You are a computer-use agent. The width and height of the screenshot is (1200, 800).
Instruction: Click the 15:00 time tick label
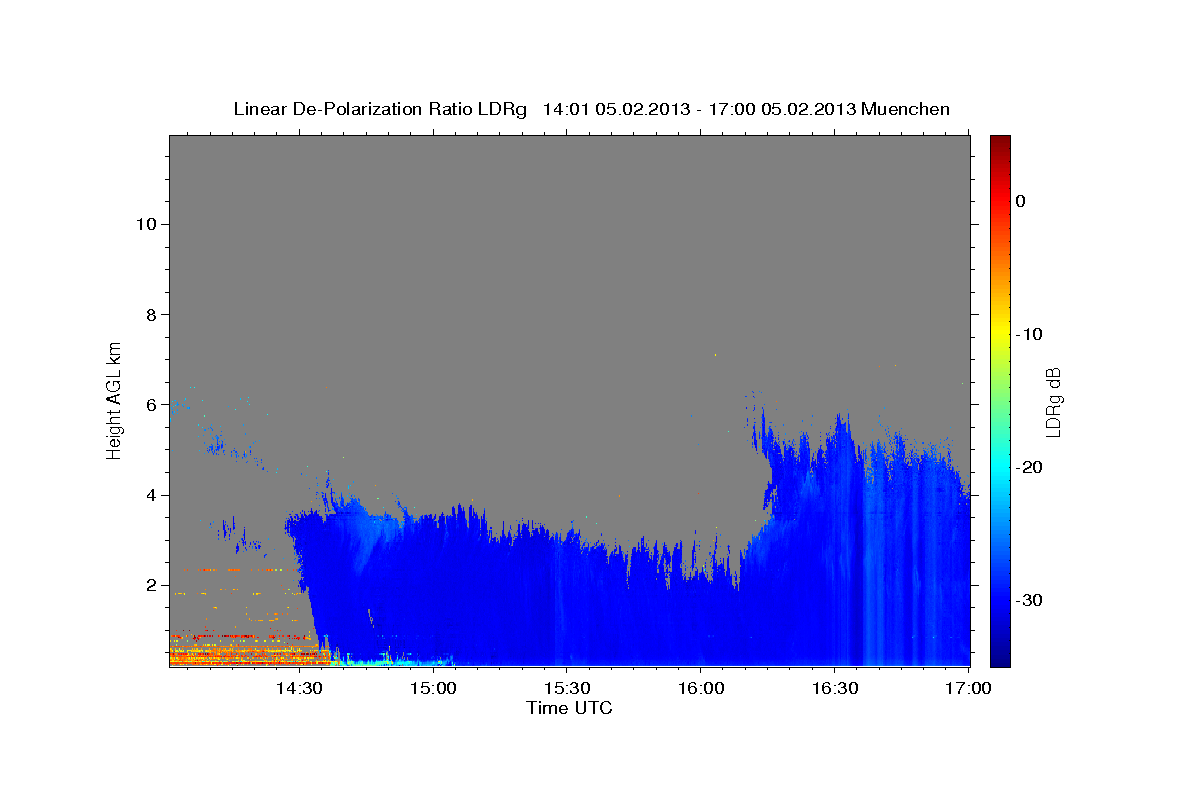(433, 689)
